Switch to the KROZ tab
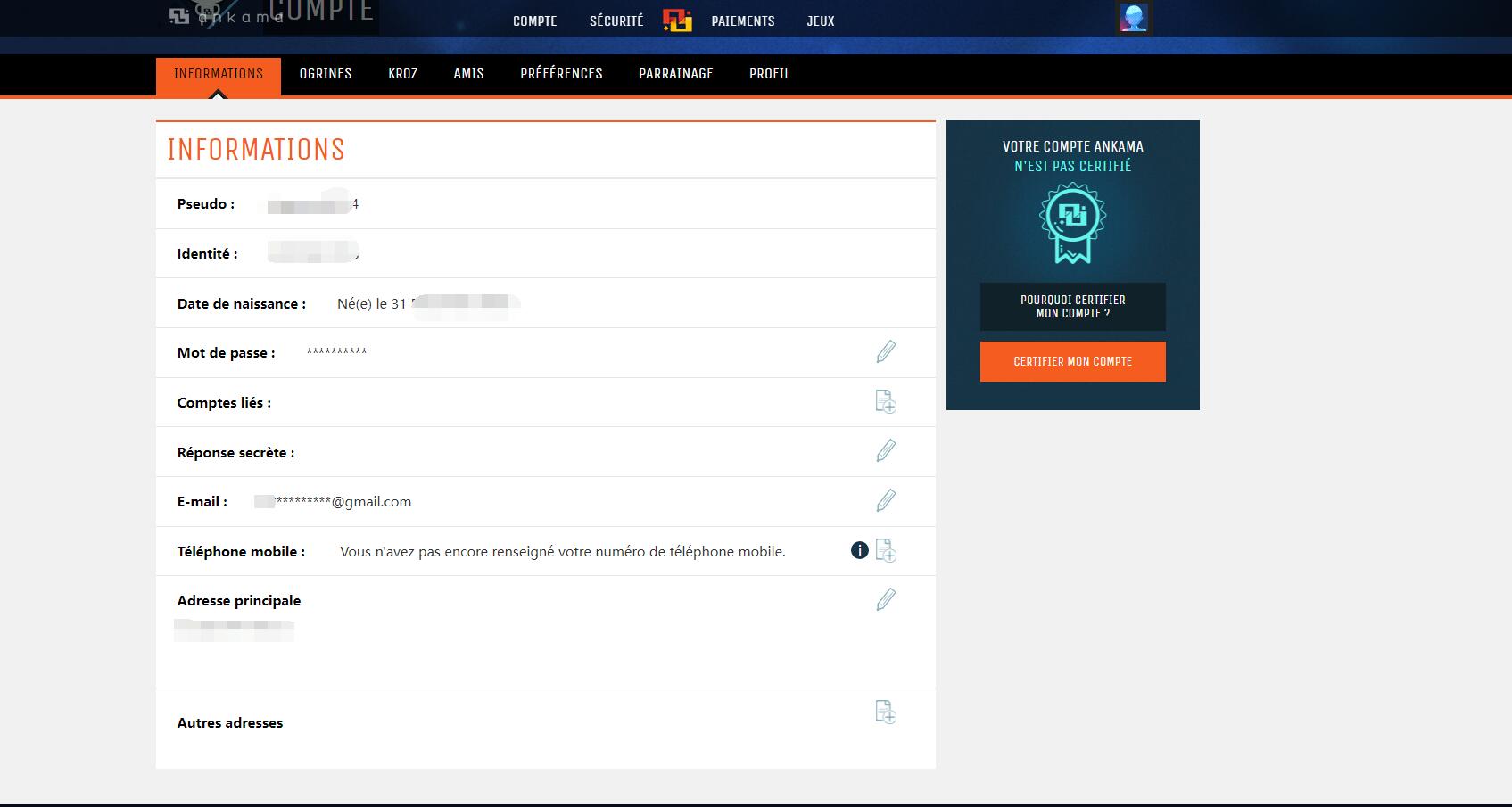The image size is (1512, 807). coord(403,74)
